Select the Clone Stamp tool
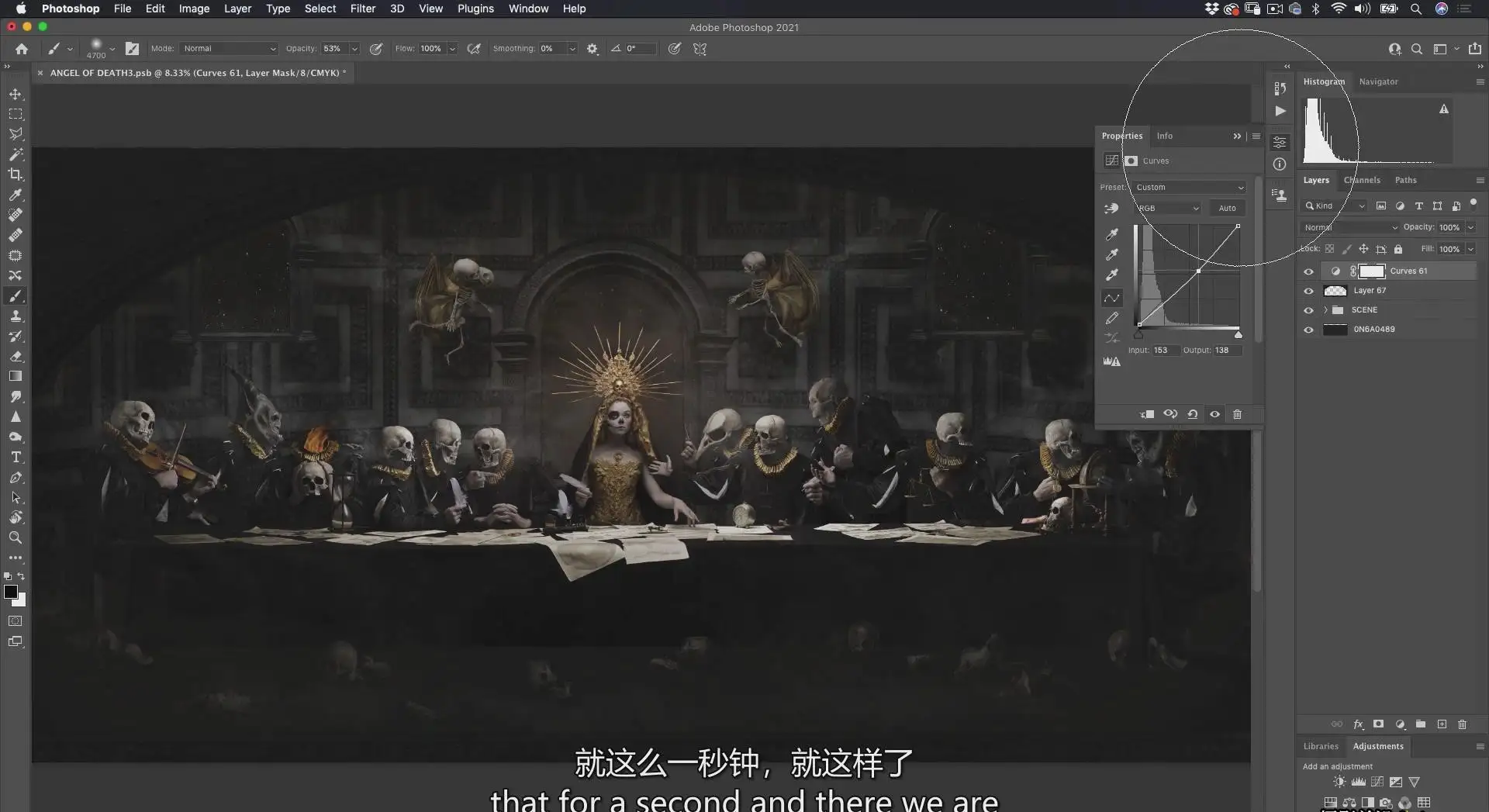Viewport: 1489px width, 812px height. [16, 316]
